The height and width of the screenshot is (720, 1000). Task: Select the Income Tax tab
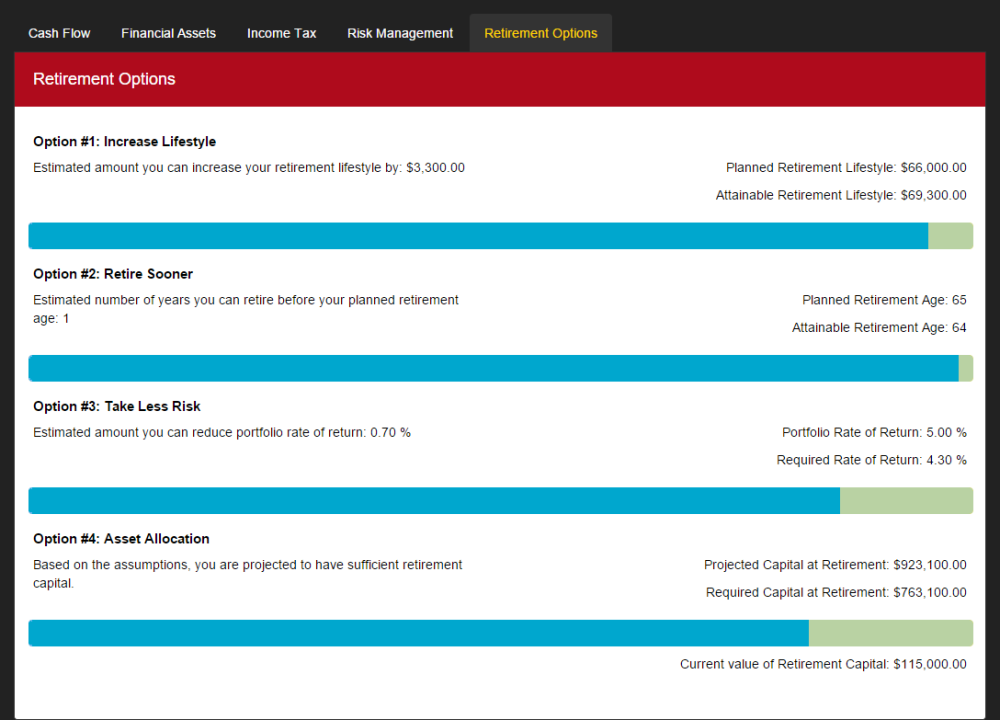click(x=281, y=33)
